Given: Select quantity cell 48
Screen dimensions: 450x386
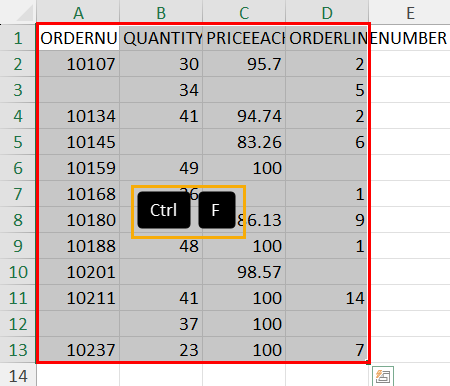Looking at the screenshot, I should [161, 246].
